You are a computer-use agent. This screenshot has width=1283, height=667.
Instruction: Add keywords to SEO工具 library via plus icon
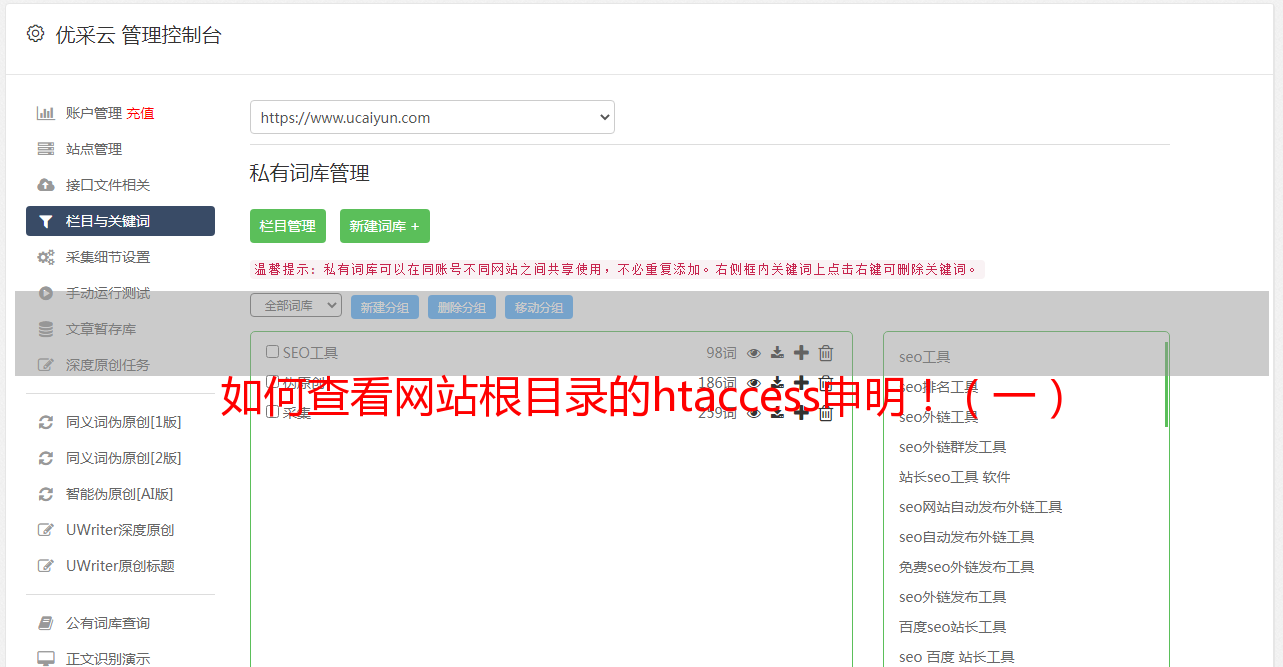click(801, 352)
